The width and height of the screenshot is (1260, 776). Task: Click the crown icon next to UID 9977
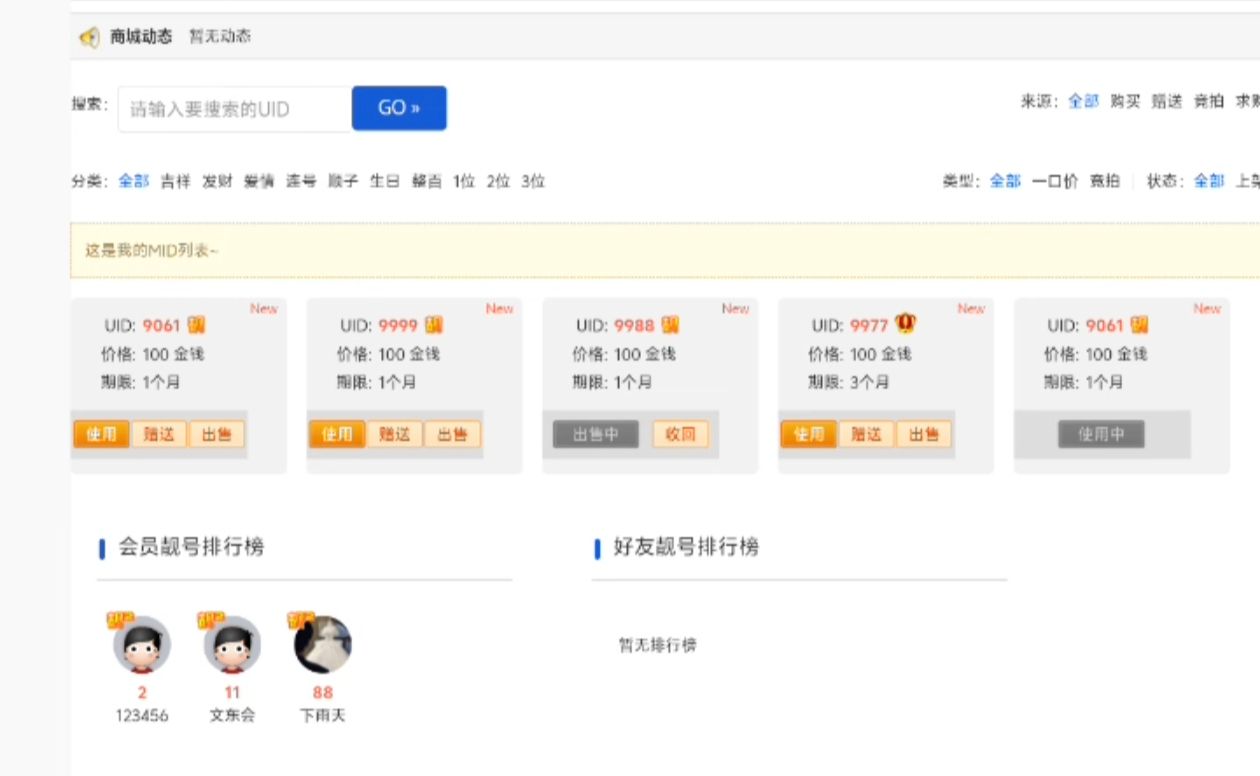tap(906, 324)
